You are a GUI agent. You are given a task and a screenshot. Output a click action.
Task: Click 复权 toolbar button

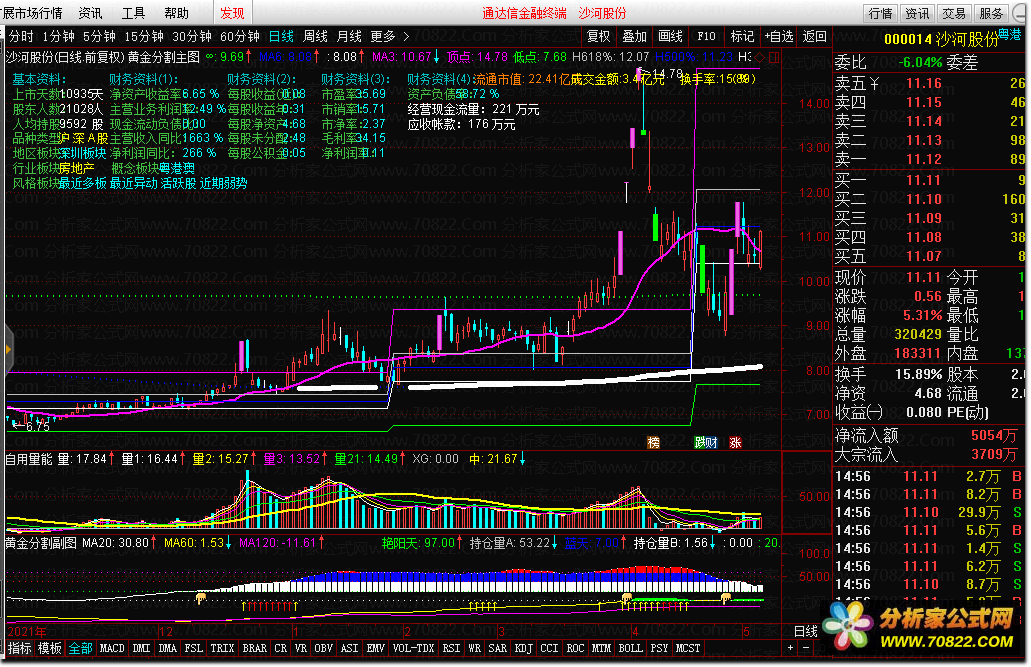click(x=598, y=36)
